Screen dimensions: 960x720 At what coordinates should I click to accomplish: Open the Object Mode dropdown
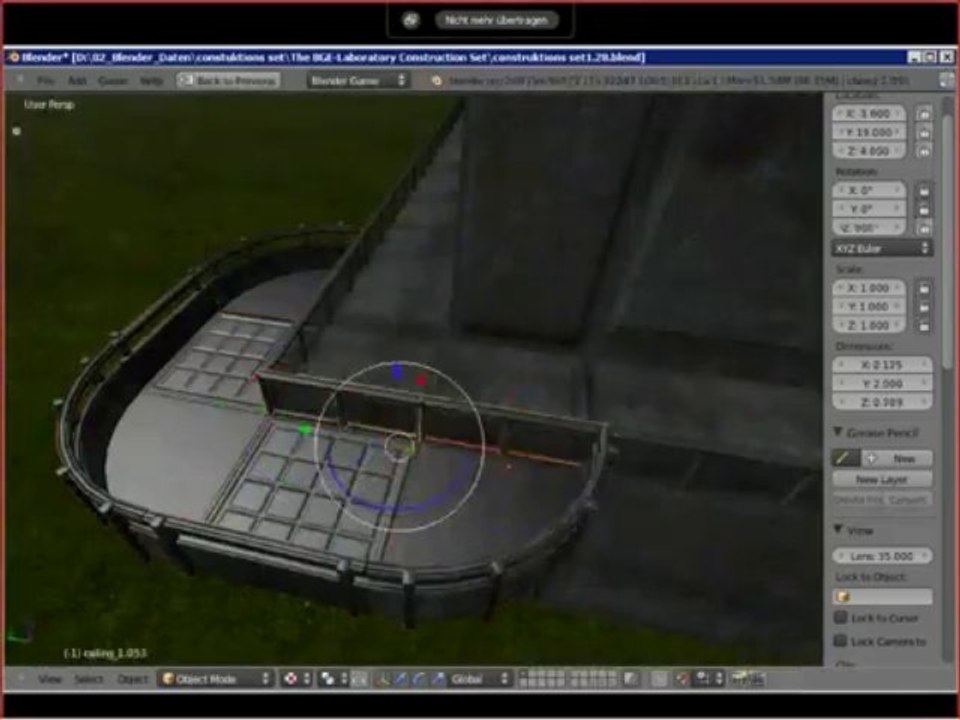point(215,679)
